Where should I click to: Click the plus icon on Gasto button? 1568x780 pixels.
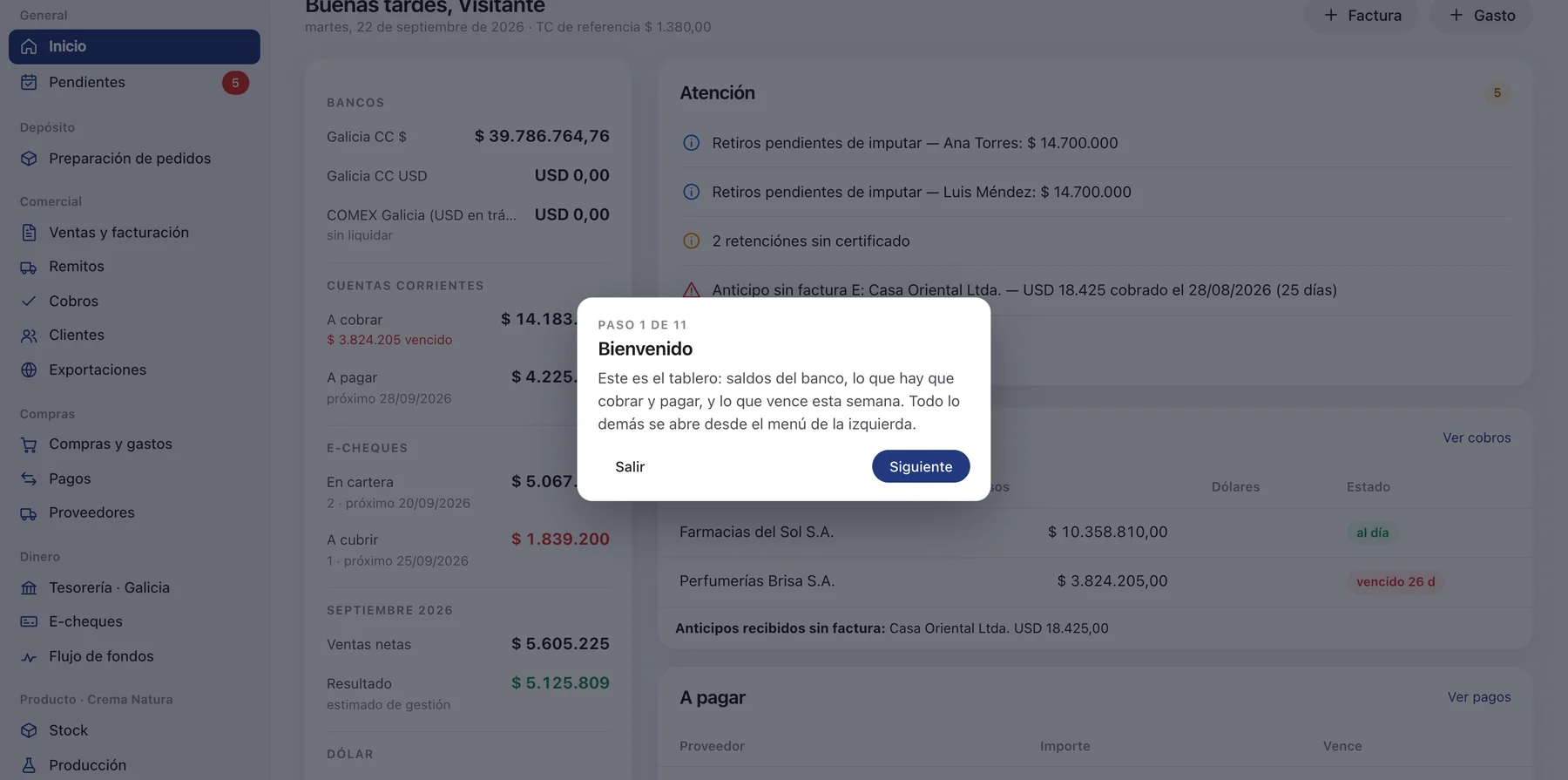(1456, 15)
